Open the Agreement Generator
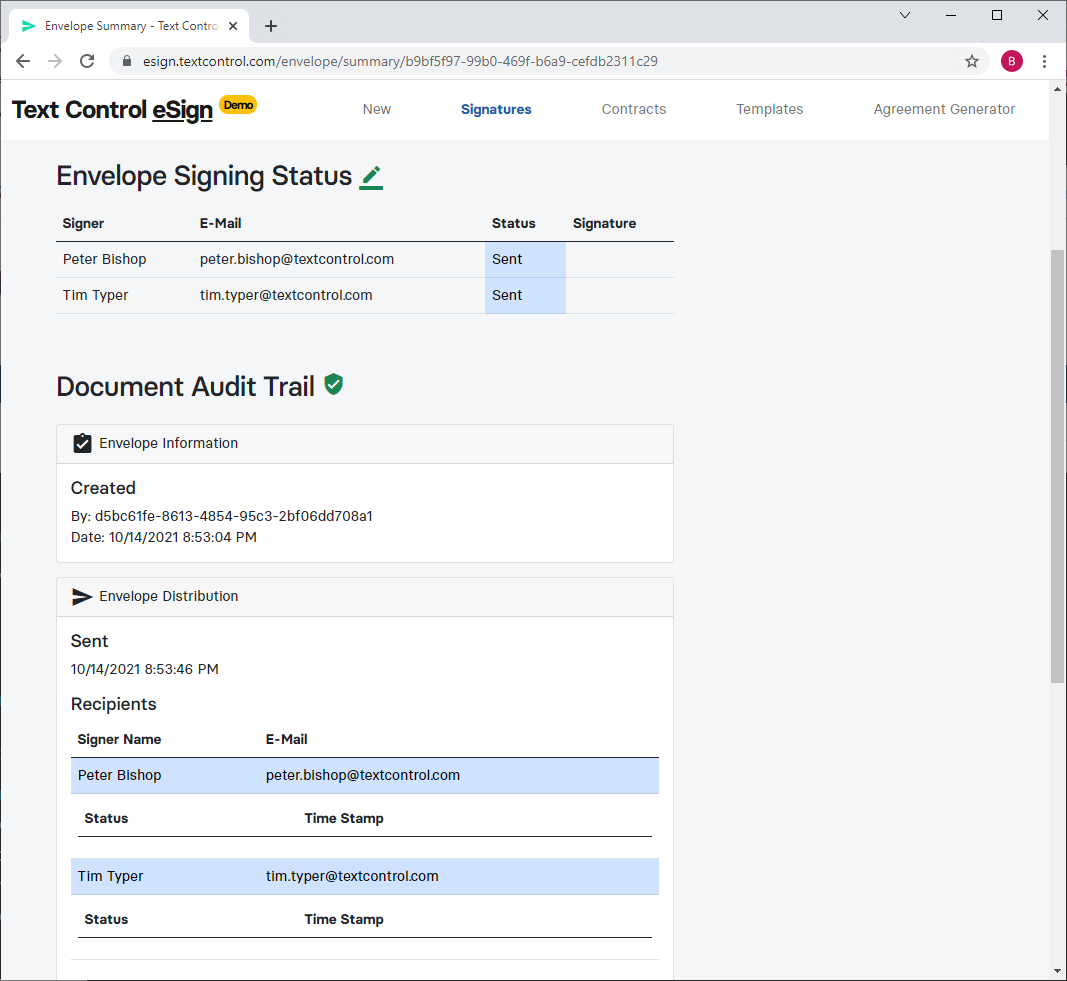The width and height of the screenshot is (1067, 981). click(944, 110)
